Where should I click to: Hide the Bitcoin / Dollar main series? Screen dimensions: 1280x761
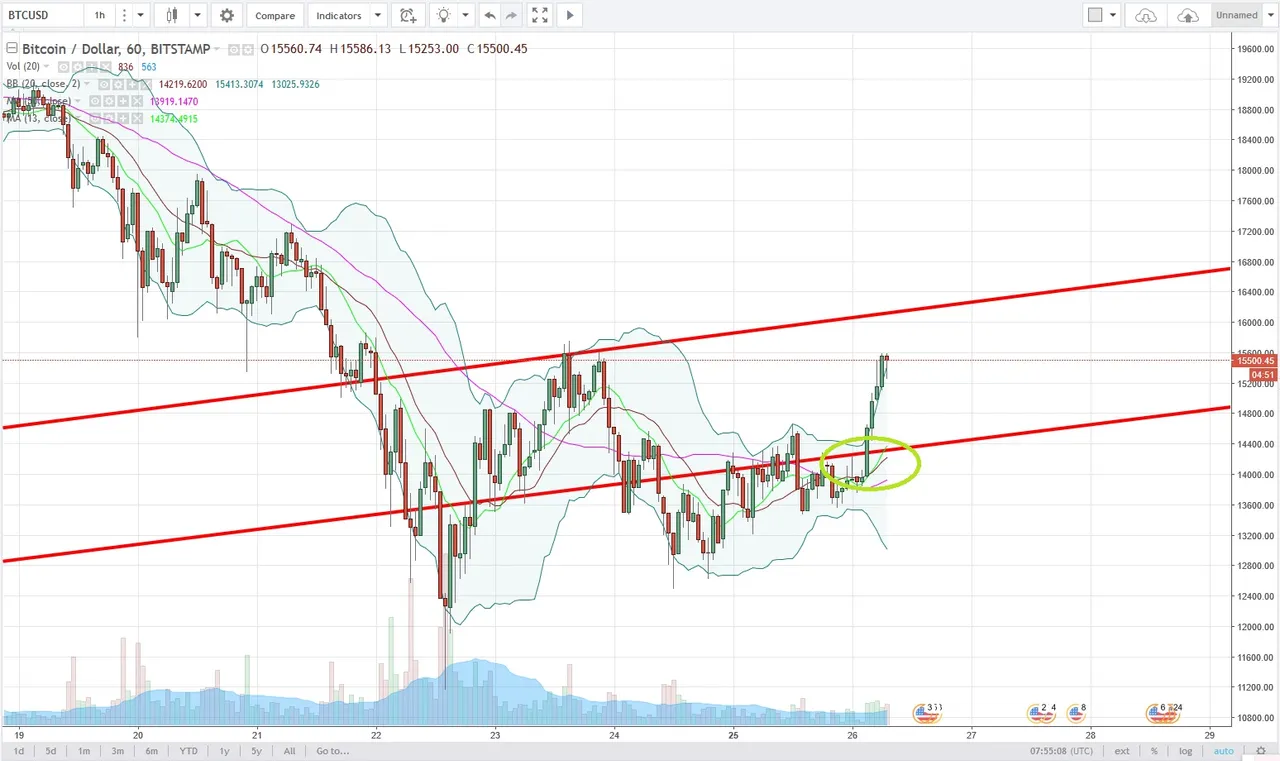(x=233, y=49)
